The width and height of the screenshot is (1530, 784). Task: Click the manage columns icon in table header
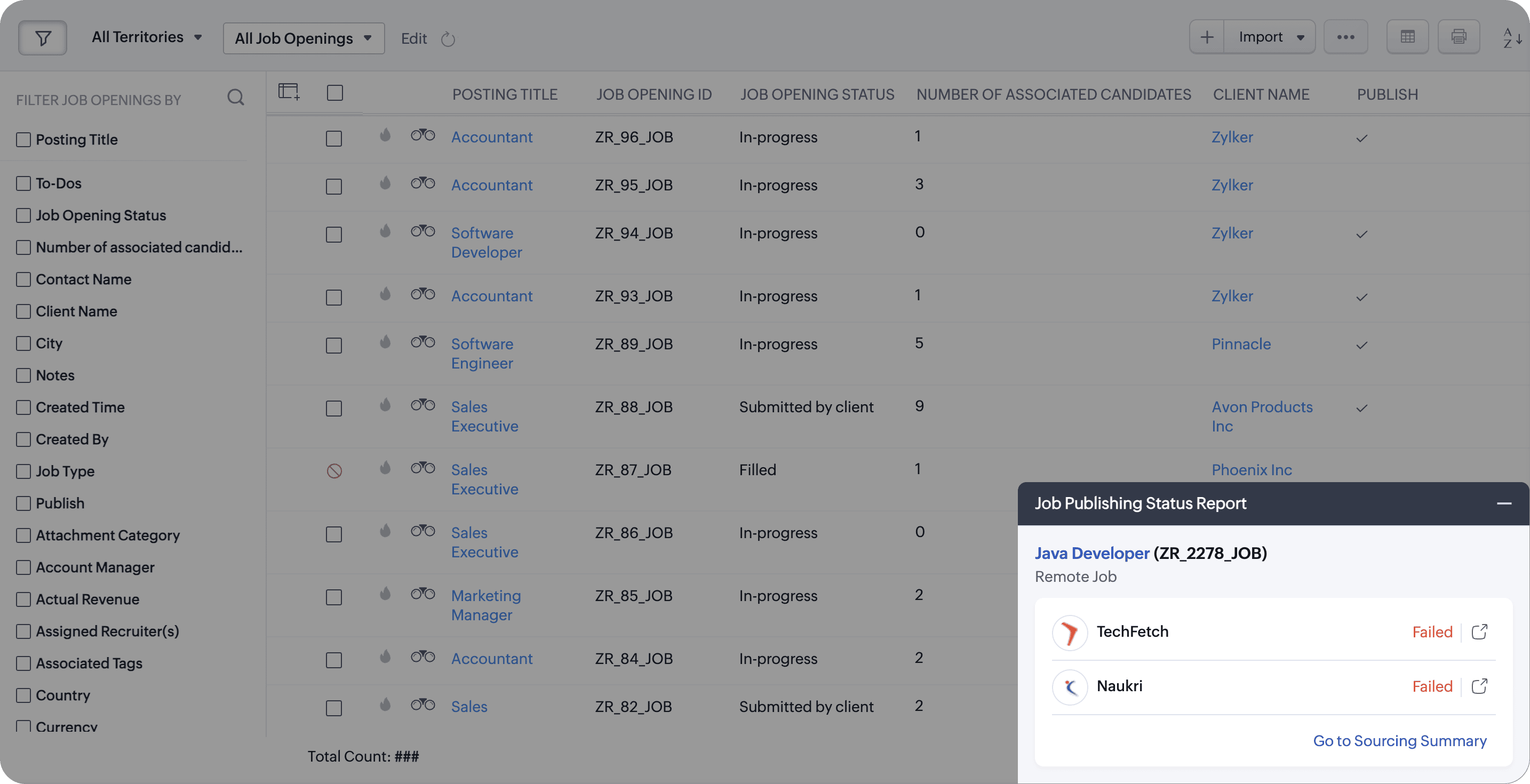pyautogui.click(x=289, y=92)
